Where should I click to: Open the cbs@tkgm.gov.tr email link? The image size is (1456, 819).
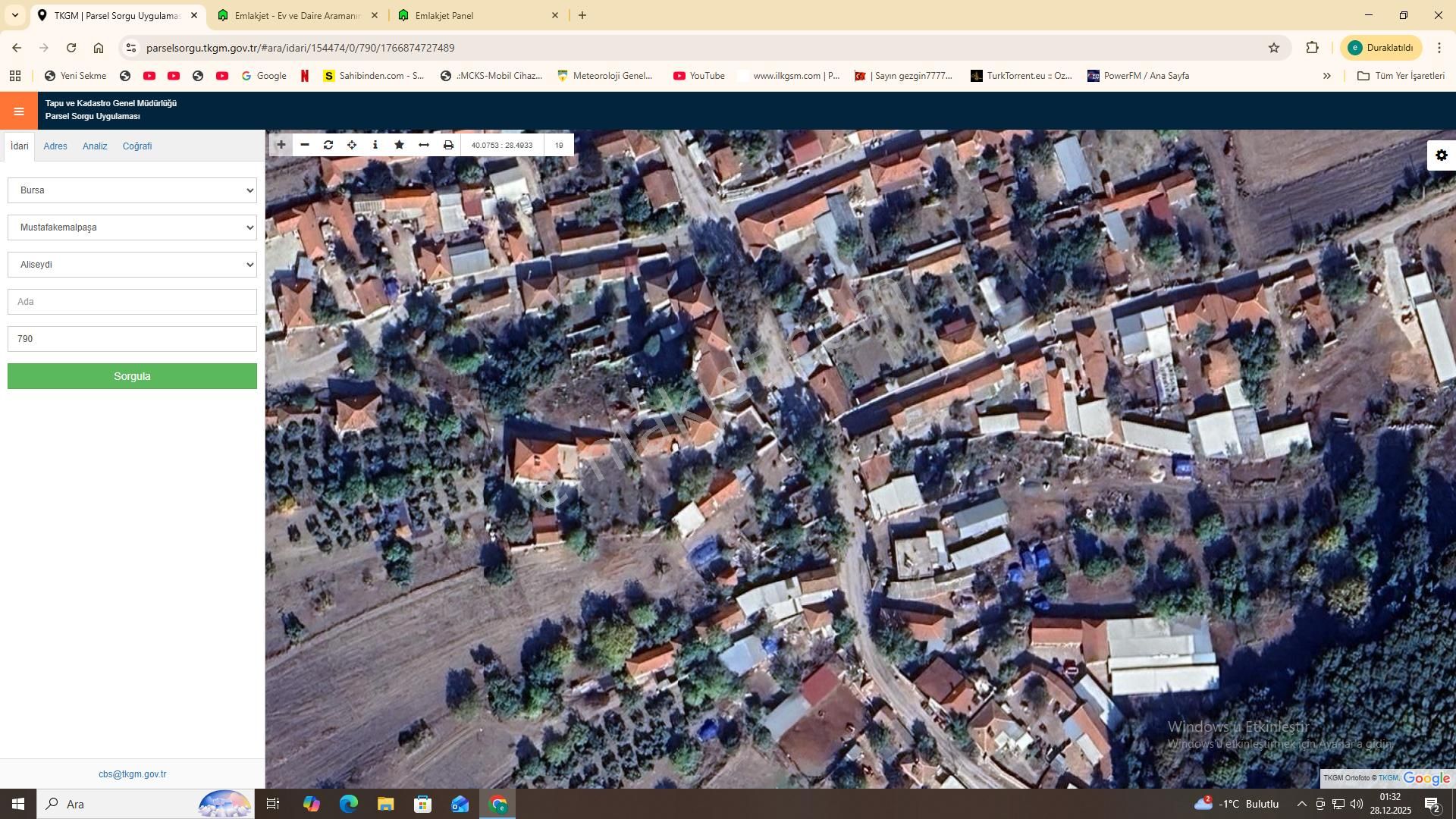[133, 774]
